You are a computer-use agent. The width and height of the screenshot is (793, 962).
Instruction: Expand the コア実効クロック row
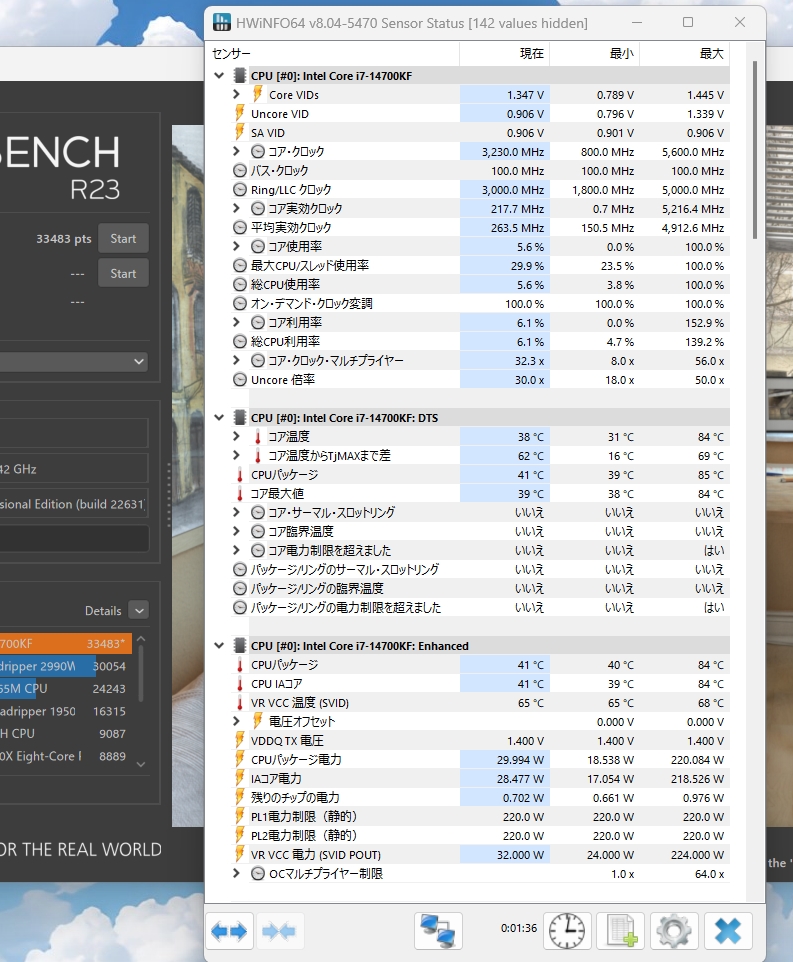(x=237, y=208)
